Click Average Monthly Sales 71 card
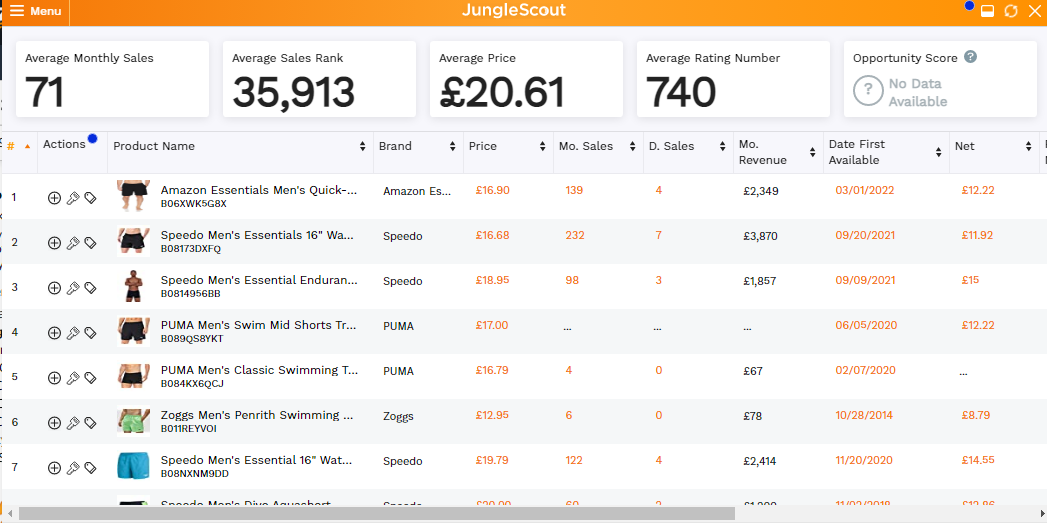The height and width of the screenshot is (523, 1047). coord(112,79)
